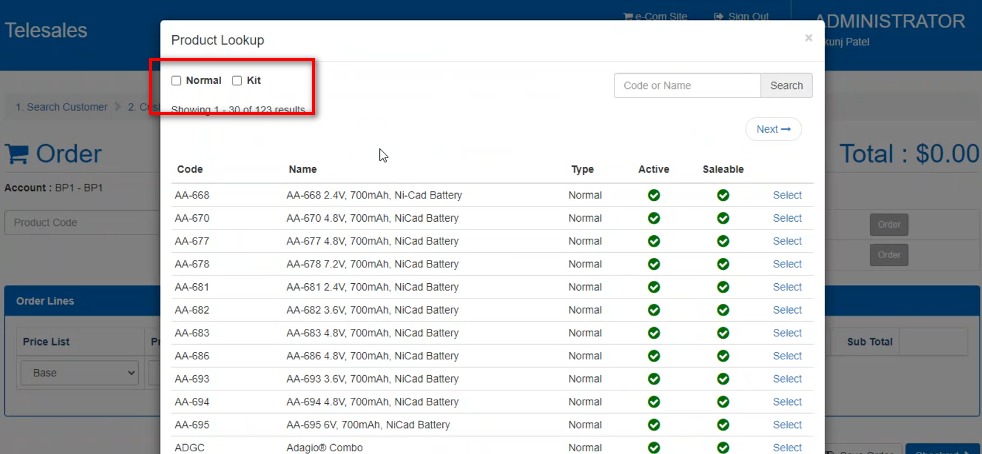Click the Active check icon for AA-694
This screenshot has height=454, width=982.
click(654, 402)
